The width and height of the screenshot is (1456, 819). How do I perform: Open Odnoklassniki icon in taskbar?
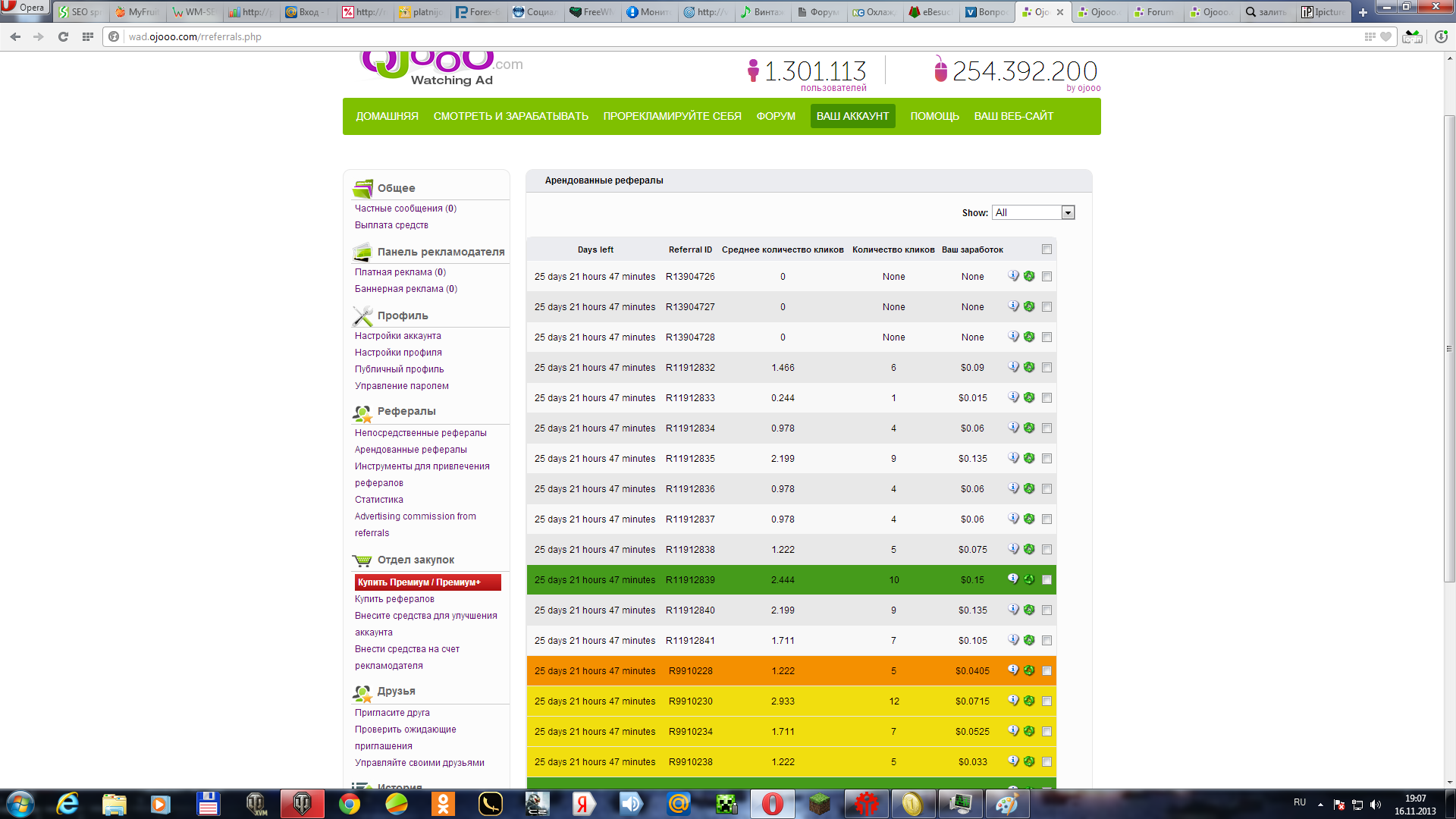pos(444,804)
